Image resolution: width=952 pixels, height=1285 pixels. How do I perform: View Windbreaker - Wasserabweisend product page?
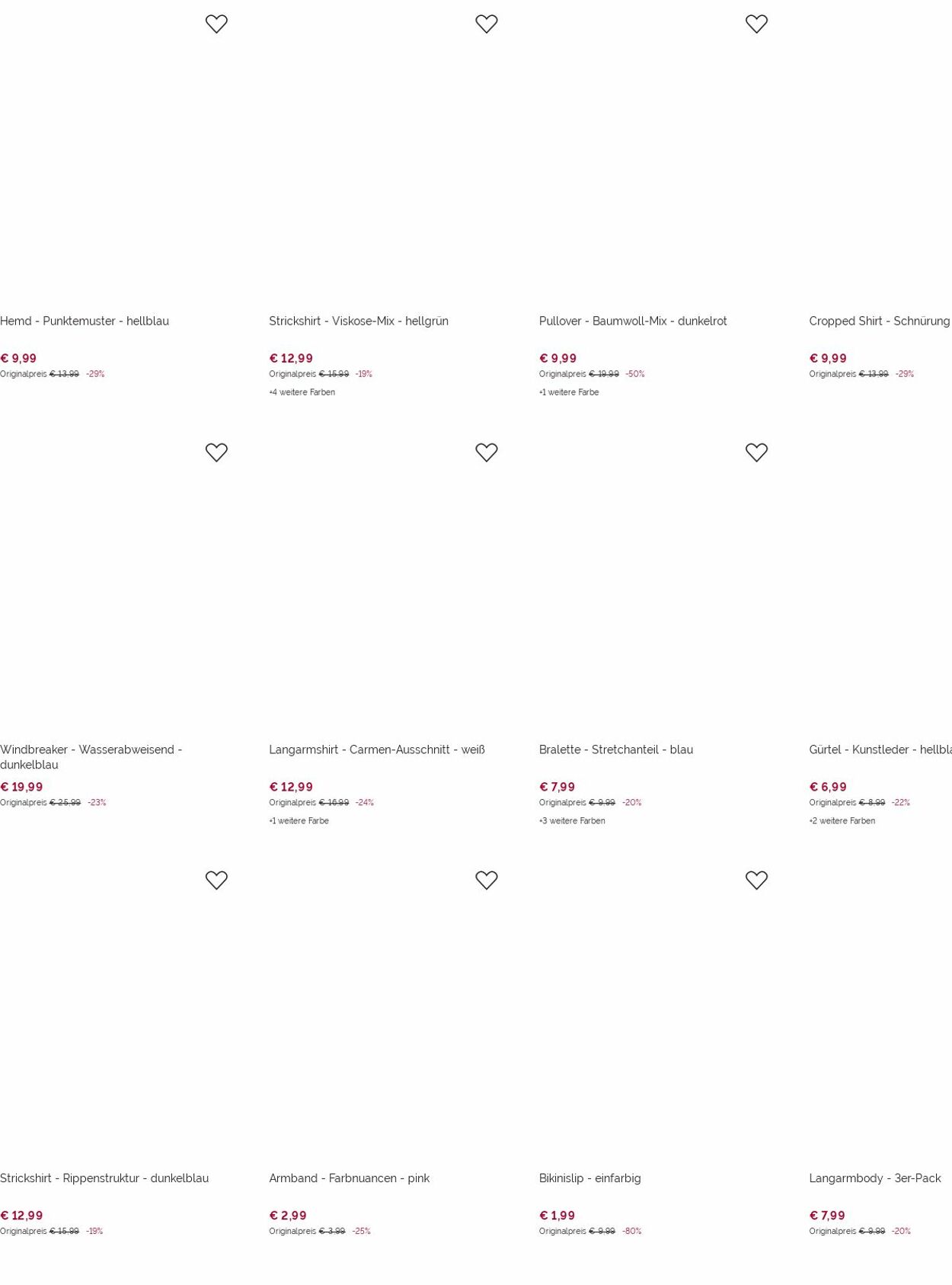click(91, 757)
